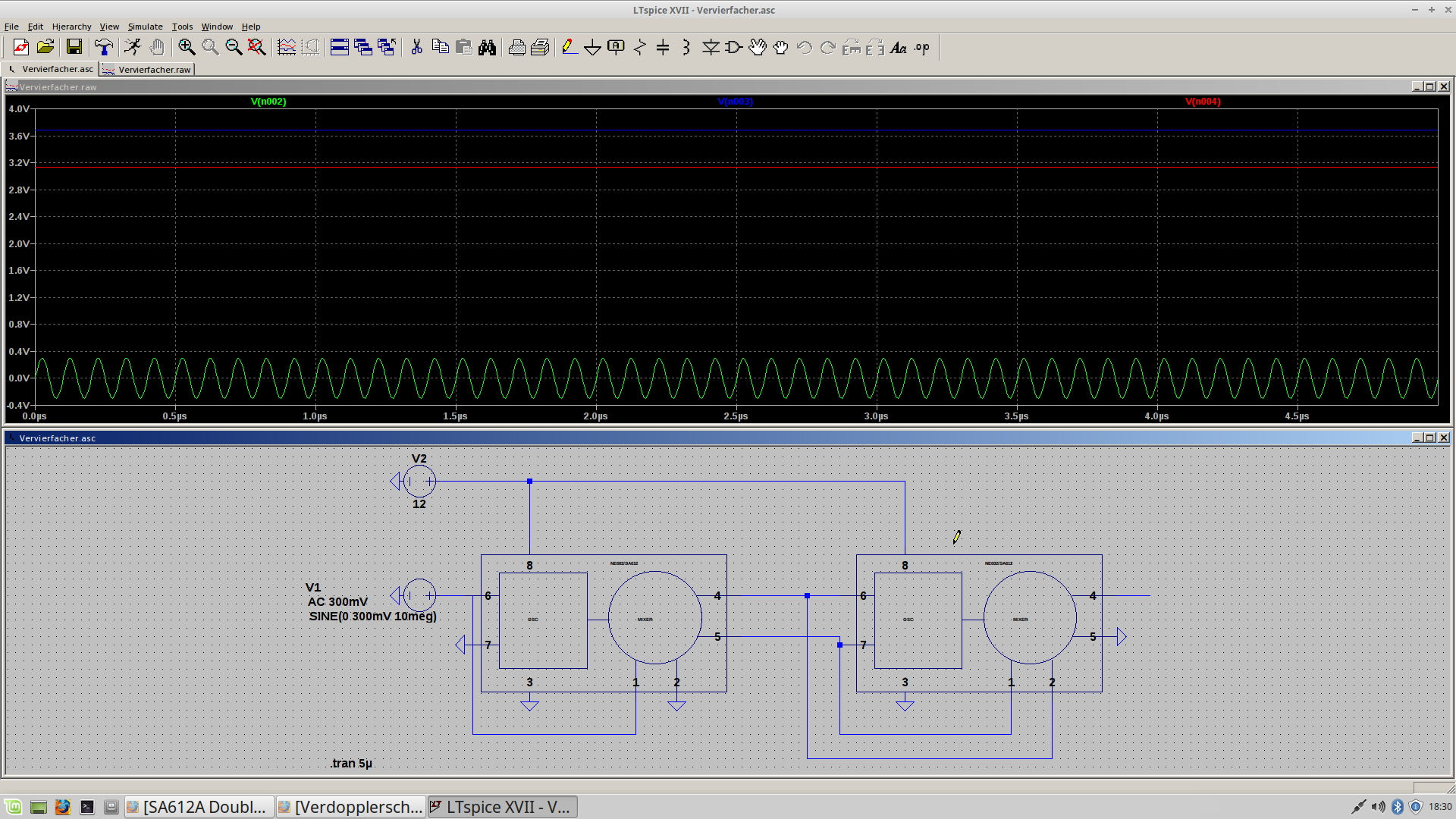
Task: Place a capacitor component
Action: 663,47
